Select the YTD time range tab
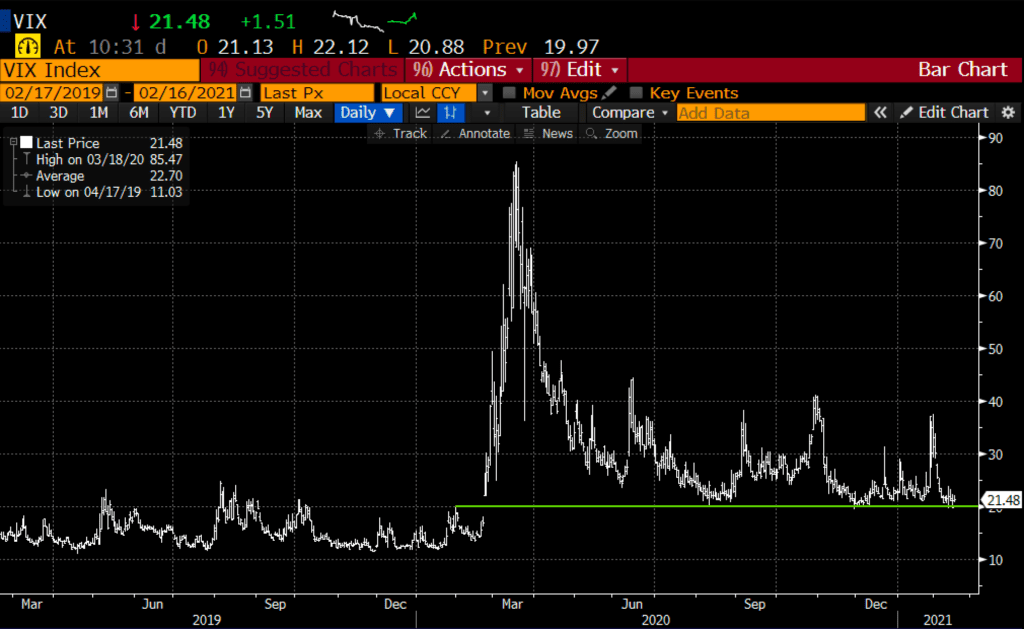 tap(183, 113)
